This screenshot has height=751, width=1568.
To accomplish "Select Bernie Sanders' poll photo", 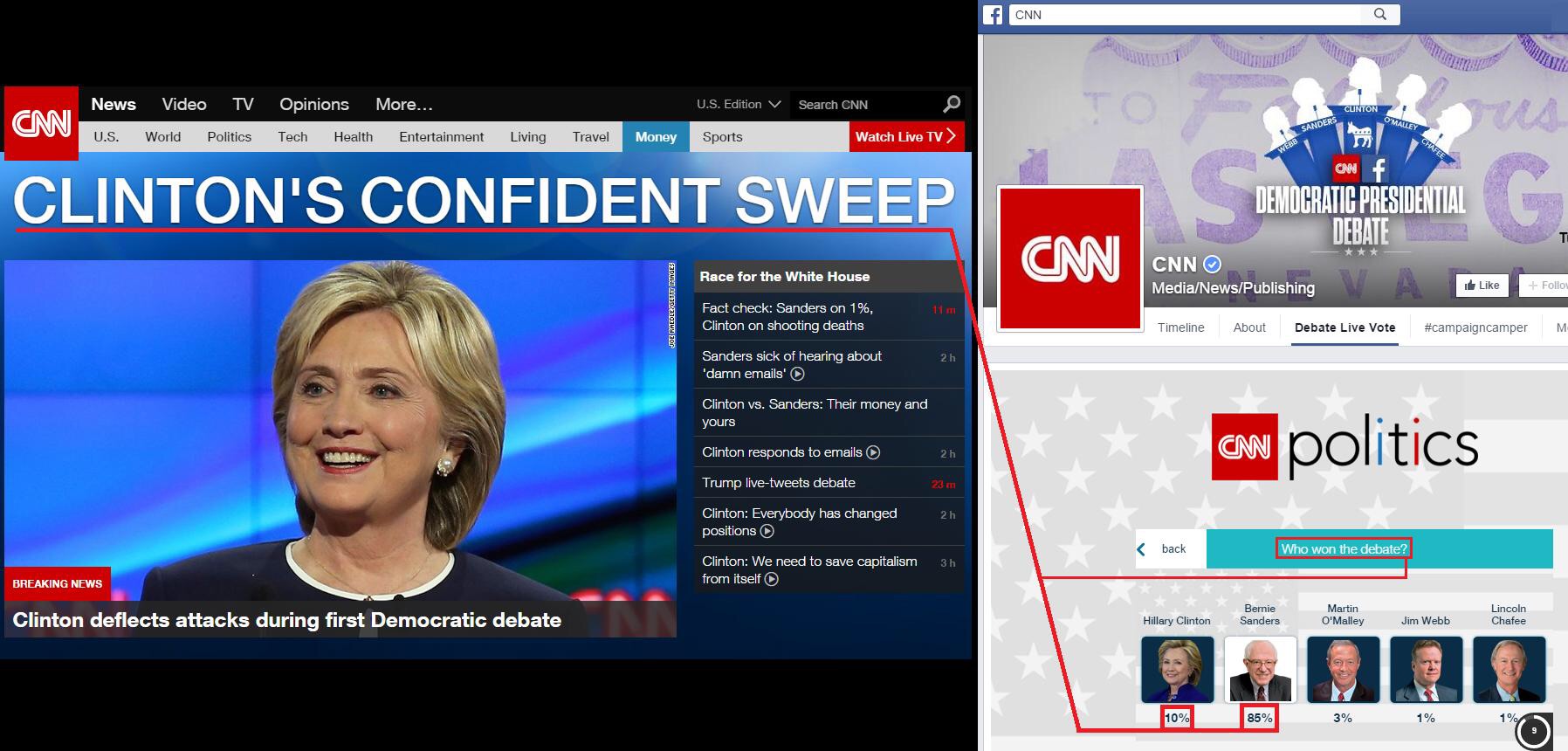I will 1260,669.
